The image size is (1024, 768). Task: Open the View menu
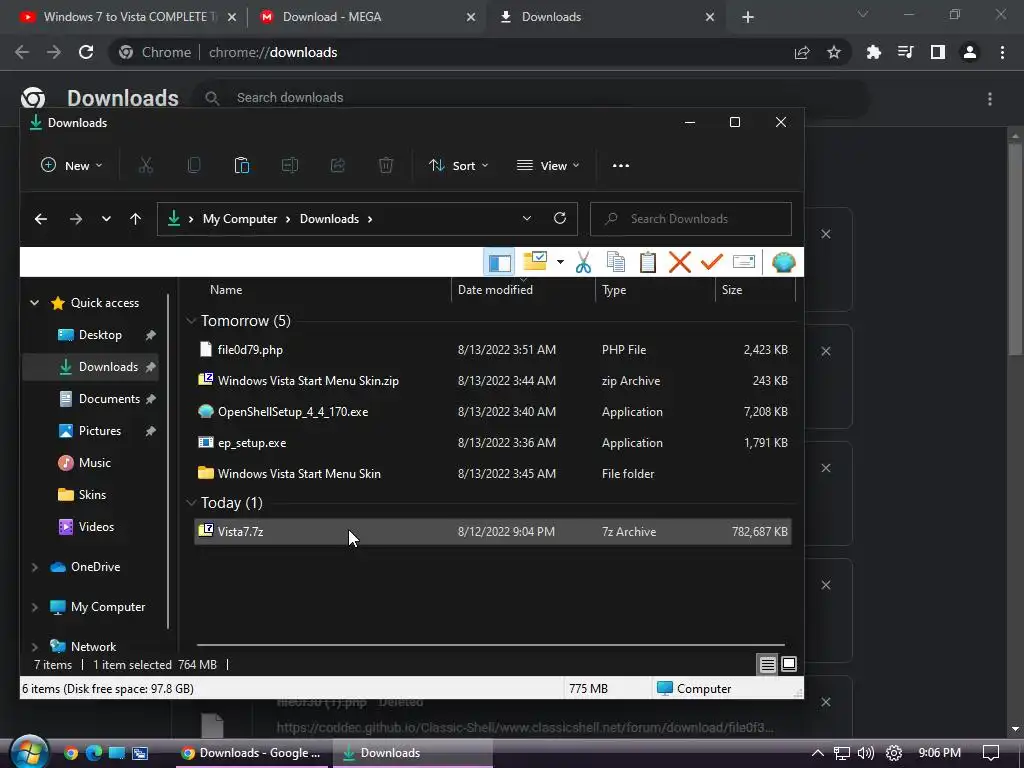pos(548,166)
